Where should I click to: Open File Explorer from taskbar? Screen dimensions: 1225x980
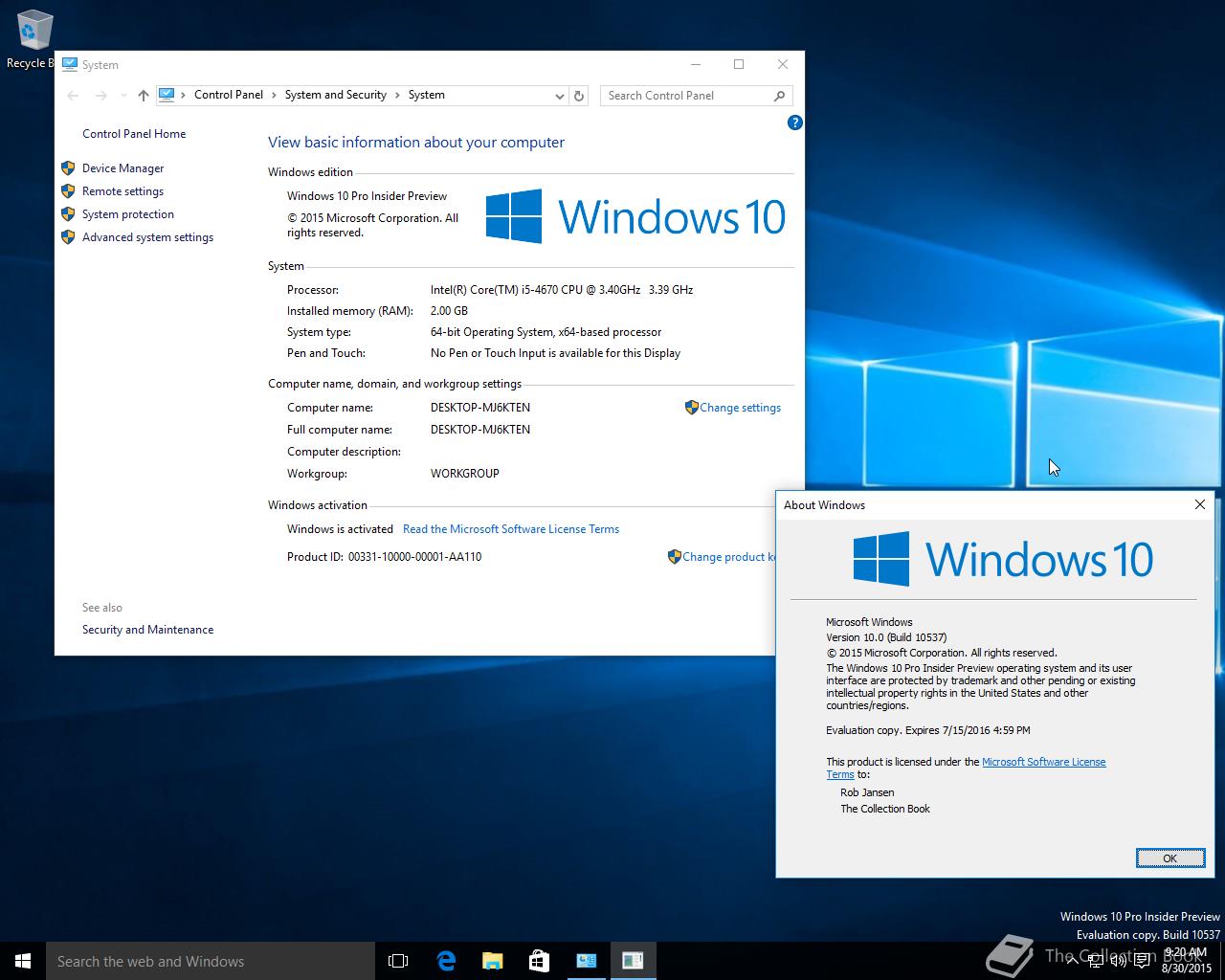pyautogui.click(x=493, y=961)
